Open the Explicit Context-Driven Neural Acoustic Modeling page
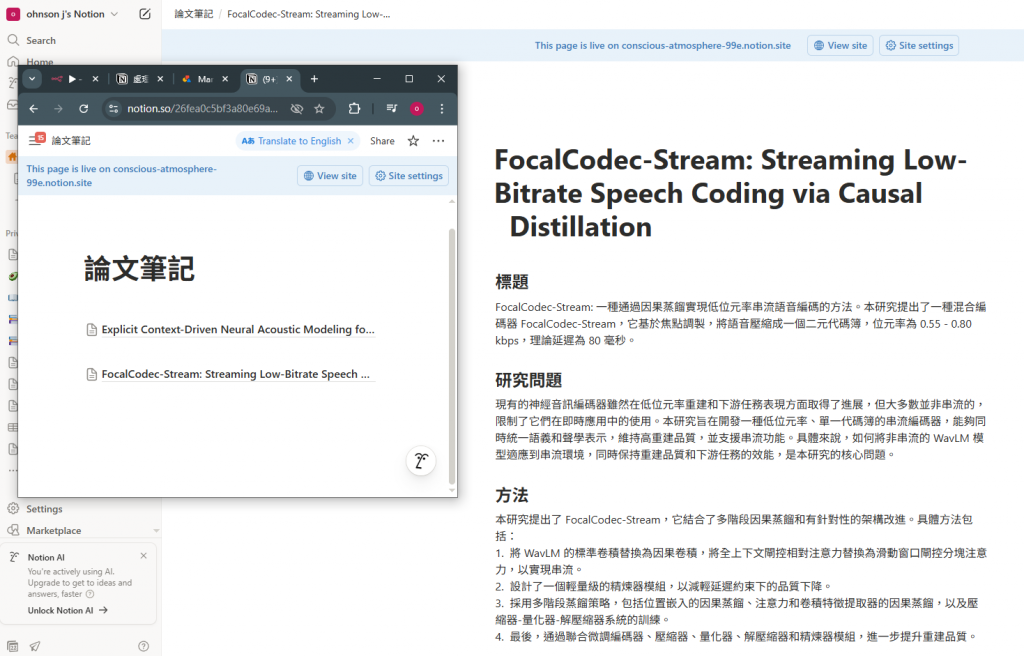Screen dimensions: 1024x656 (231, 329)
